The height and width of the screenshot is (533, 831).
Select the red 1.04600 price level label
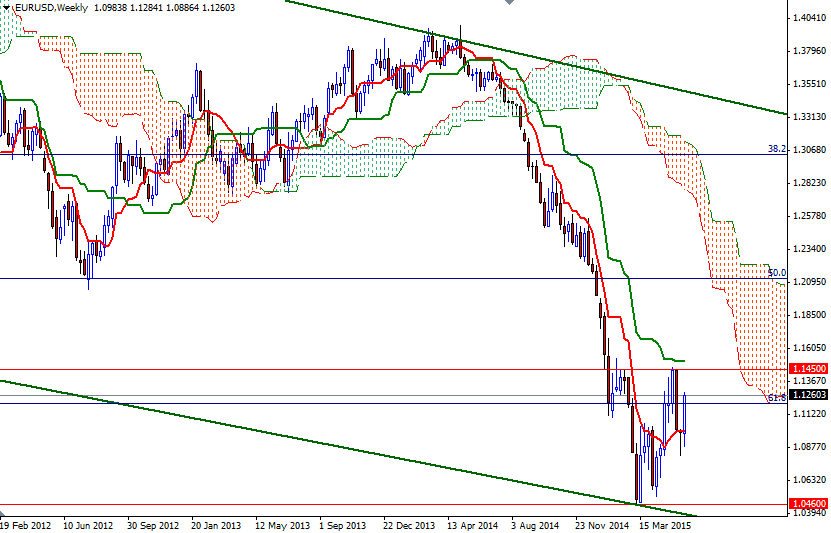(x=808, y=503)
